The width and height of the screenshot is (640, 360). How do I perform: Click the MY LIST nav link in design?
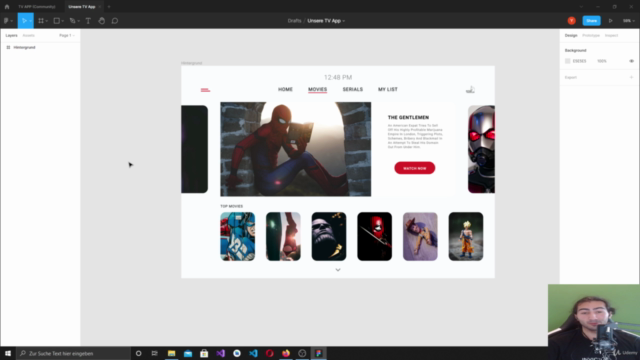(x=388, y=89)
